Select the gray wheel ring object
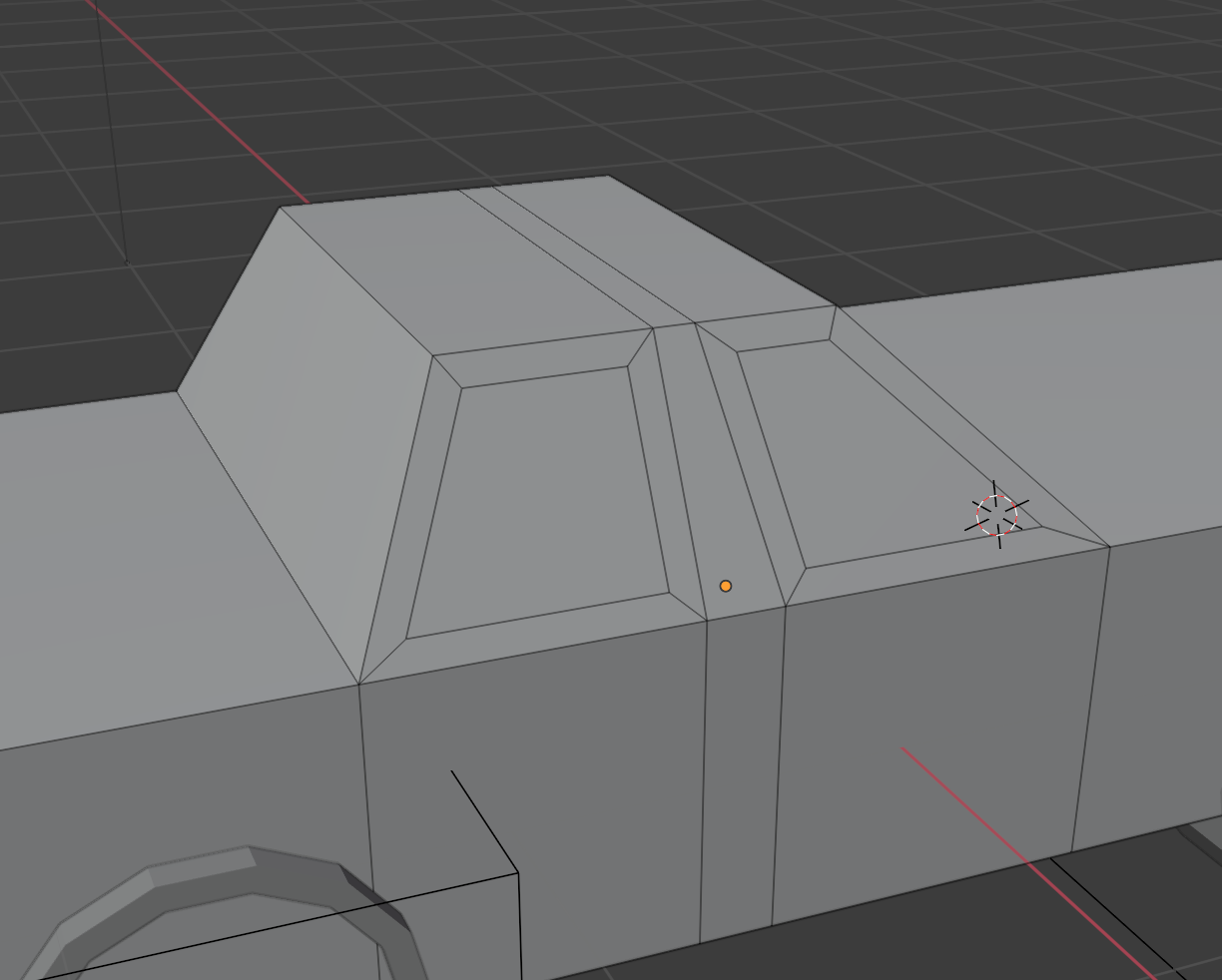1222x980 pixels. pos(225,913)
